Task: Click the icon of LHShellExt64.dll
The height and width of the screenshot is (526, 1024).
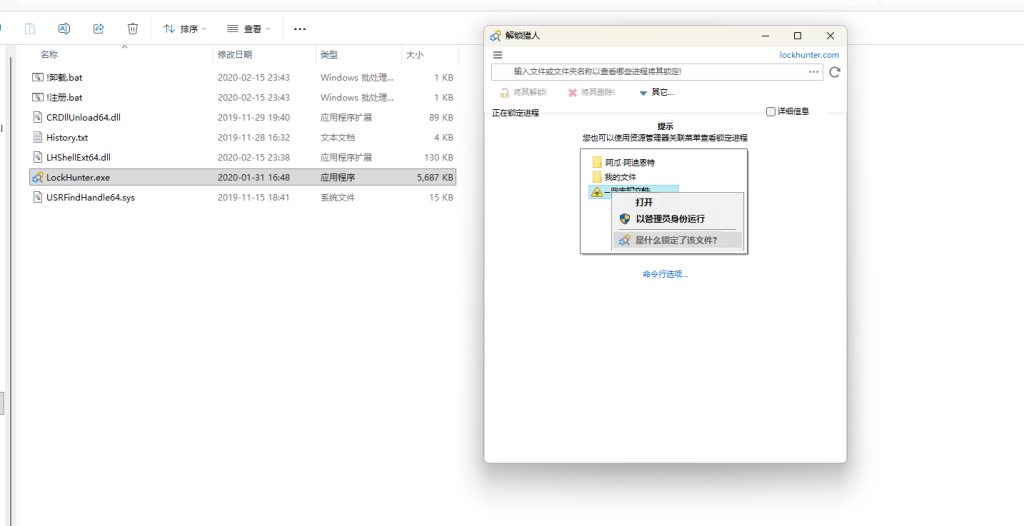Action: coord(38,157)
